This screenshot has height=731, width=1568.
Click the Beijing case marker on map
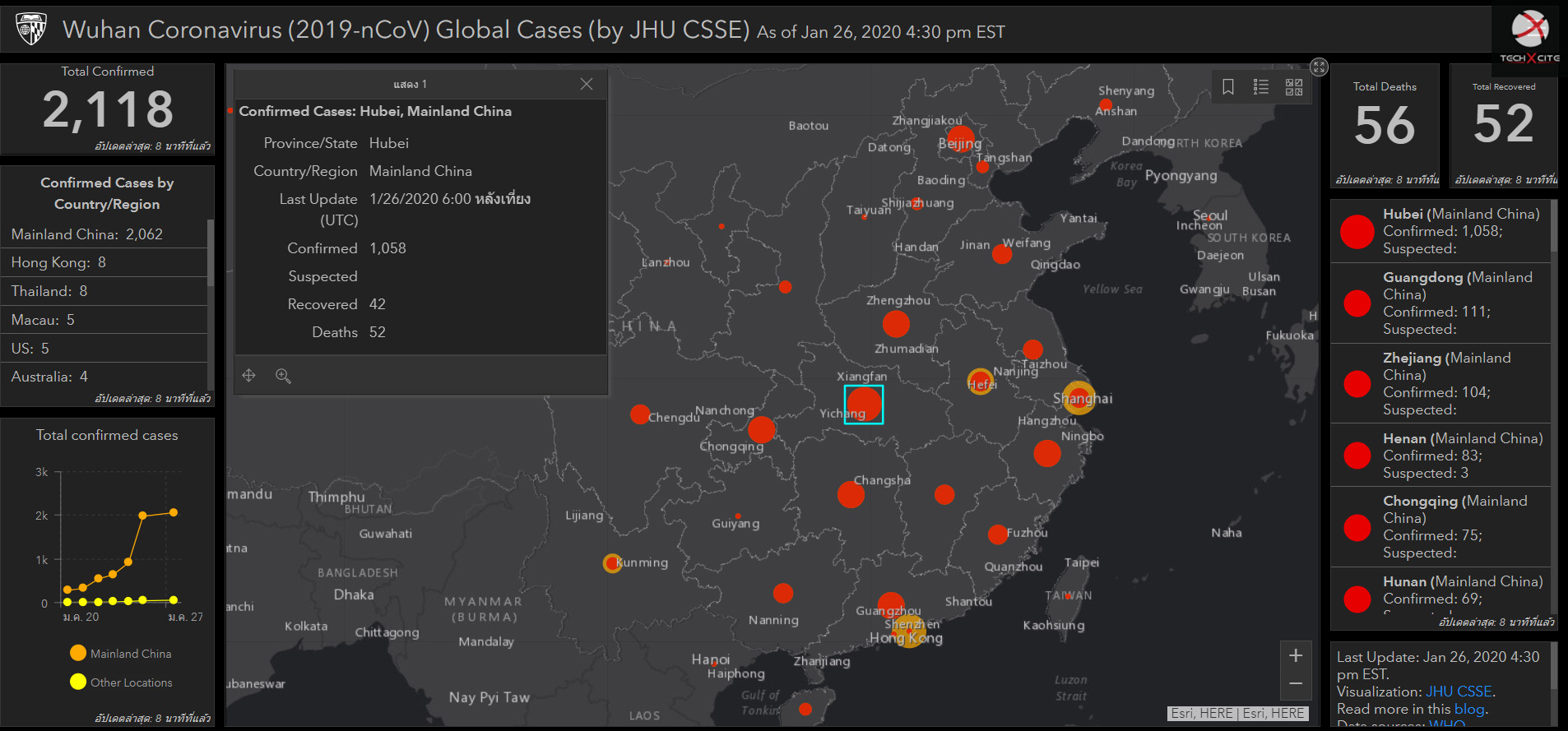click(960, 140)
